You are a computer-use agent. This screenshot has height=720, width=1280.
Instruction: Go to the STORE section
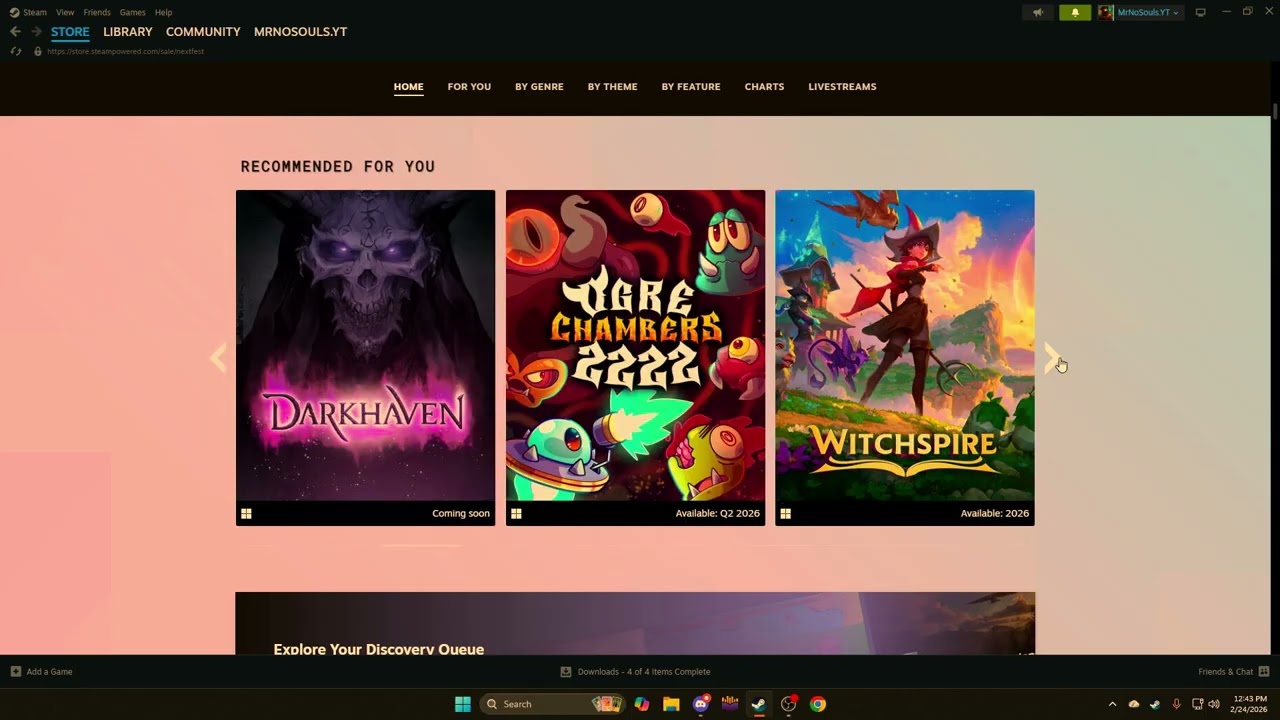tap(70, 32)
